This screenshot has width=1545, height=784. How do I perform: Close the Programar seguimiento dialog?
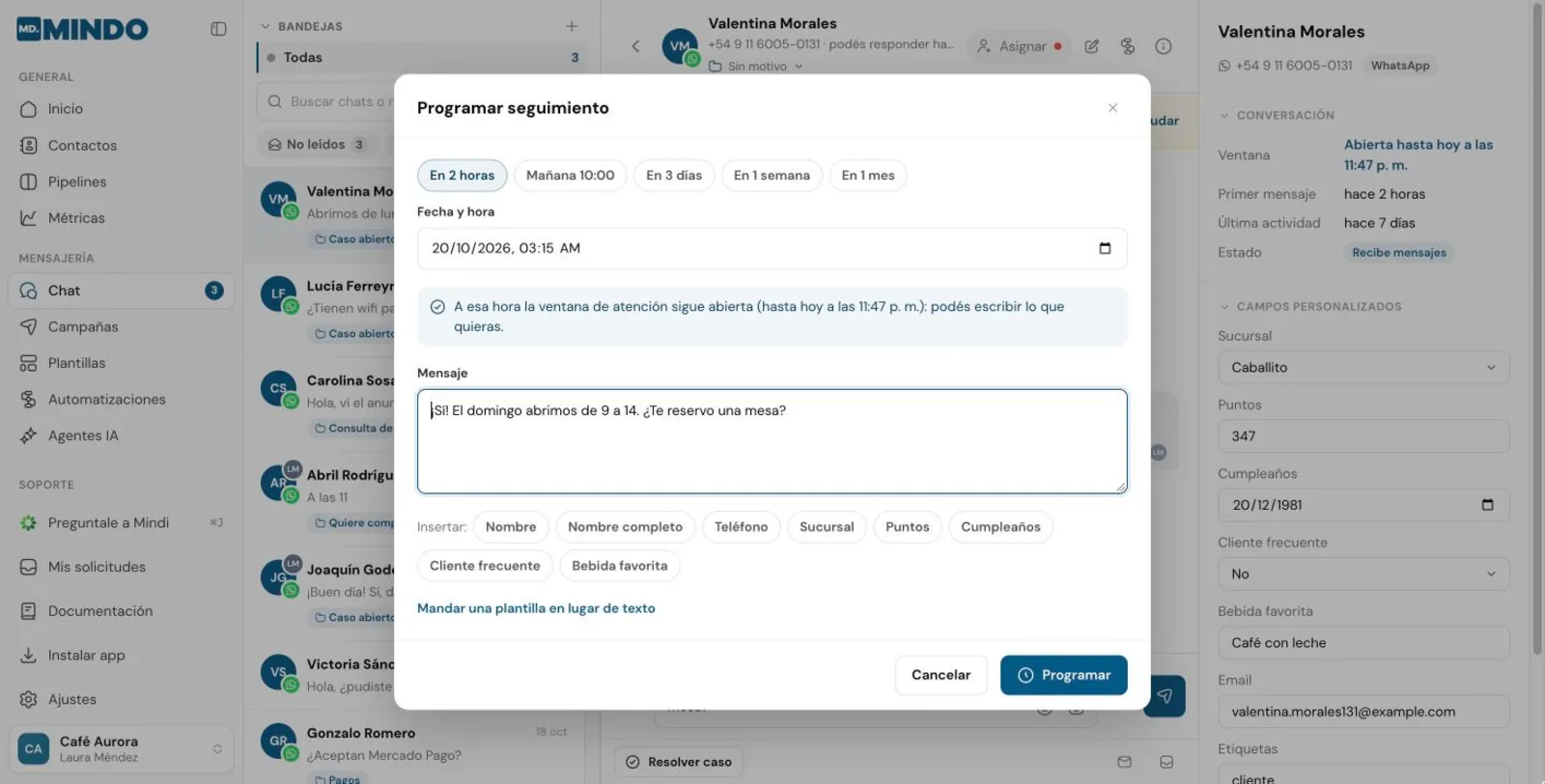click(1112, 108)
